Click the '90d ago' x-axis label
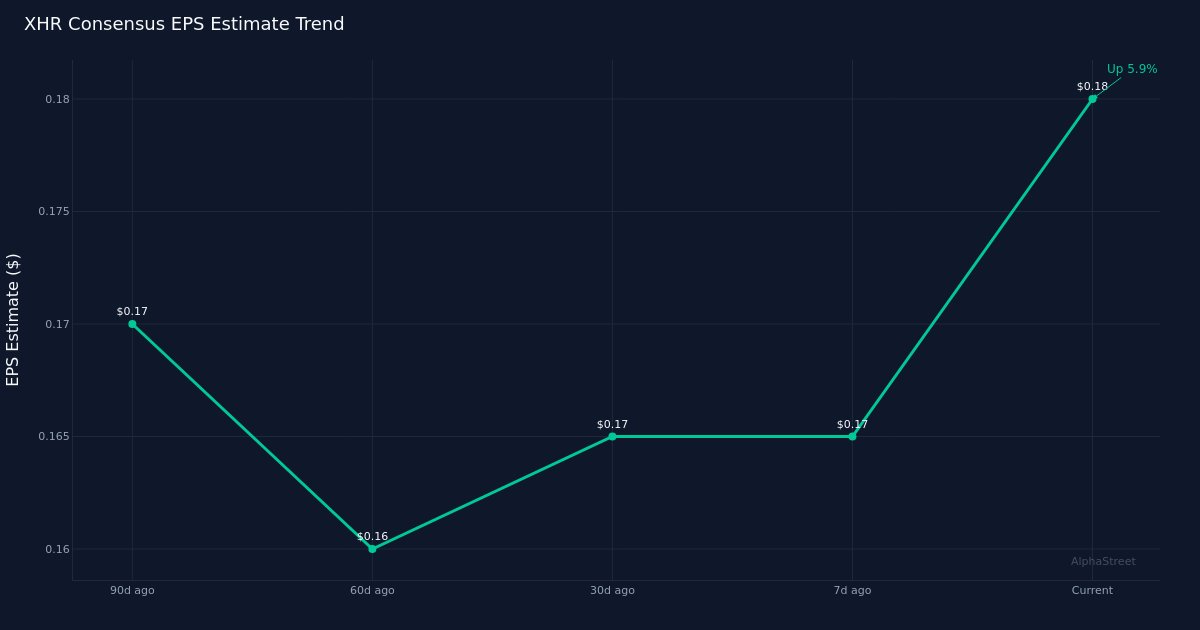Viewport: 1200px width, 630px height. (x=132, y=591)
